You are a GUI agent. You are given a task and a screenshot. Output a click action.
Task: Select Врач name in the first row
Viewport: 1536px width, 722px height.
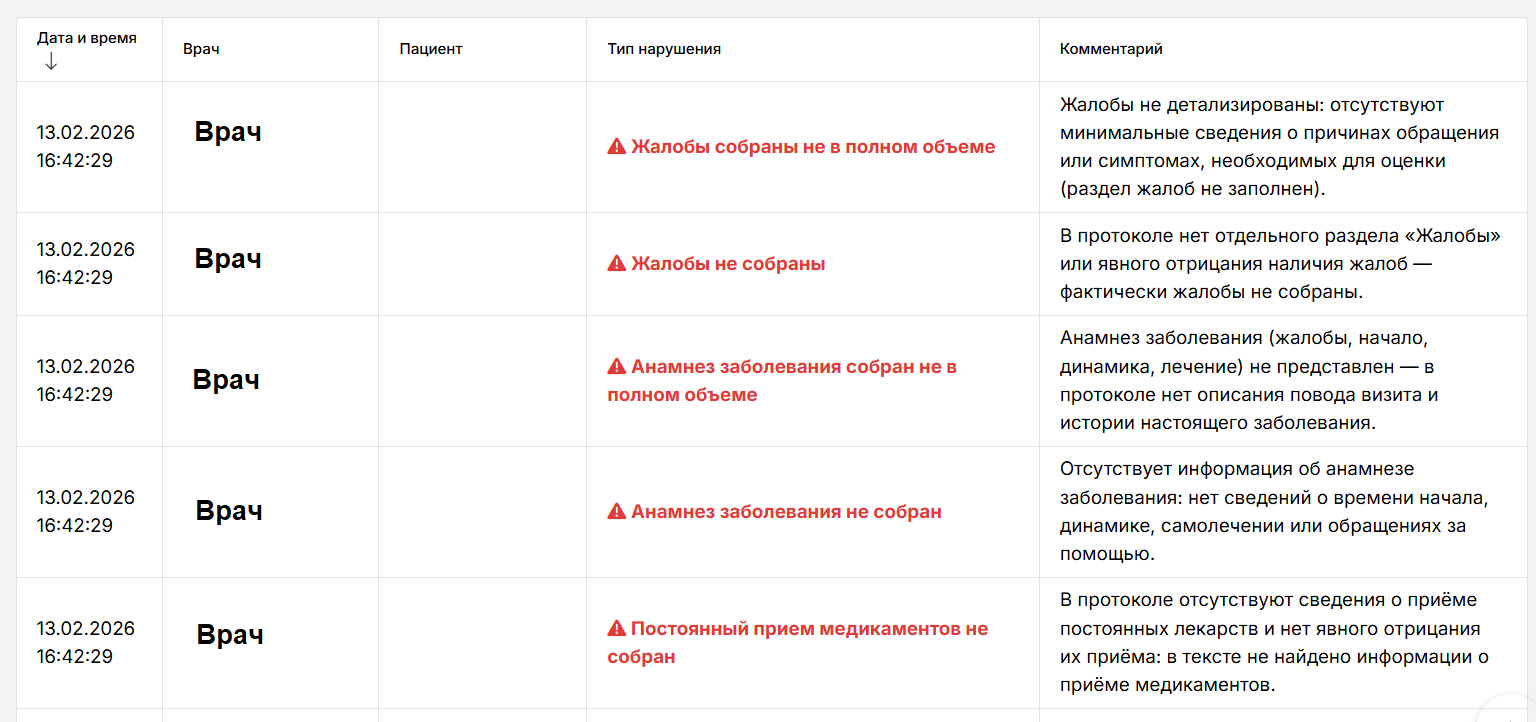point(228,131)
